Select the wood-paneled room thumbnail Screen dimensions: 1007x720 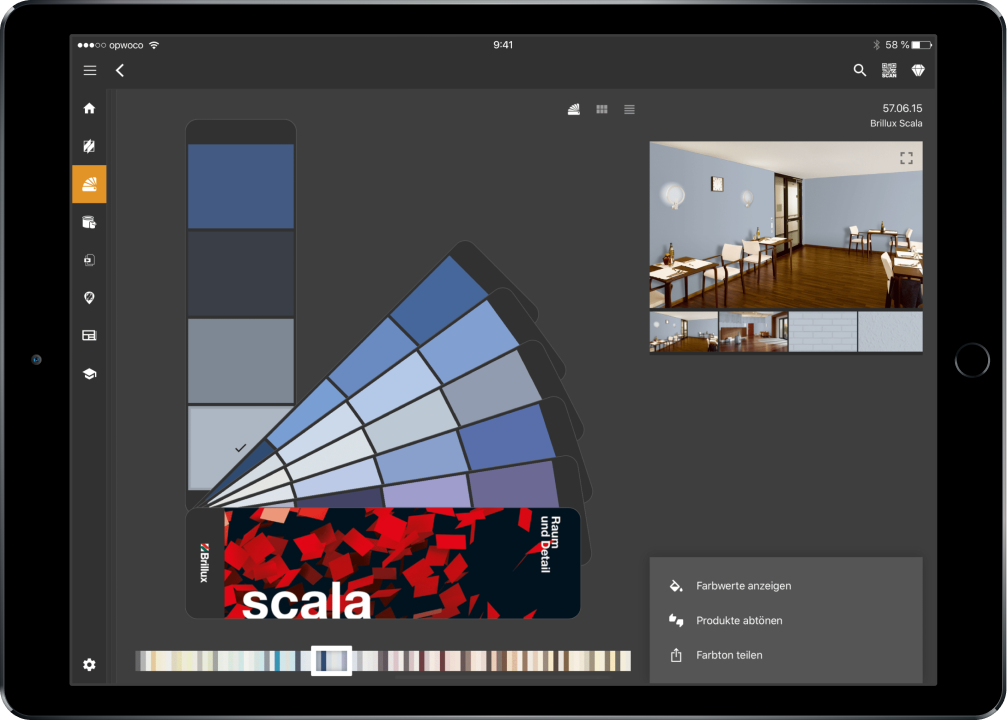(x=753, y=331)
